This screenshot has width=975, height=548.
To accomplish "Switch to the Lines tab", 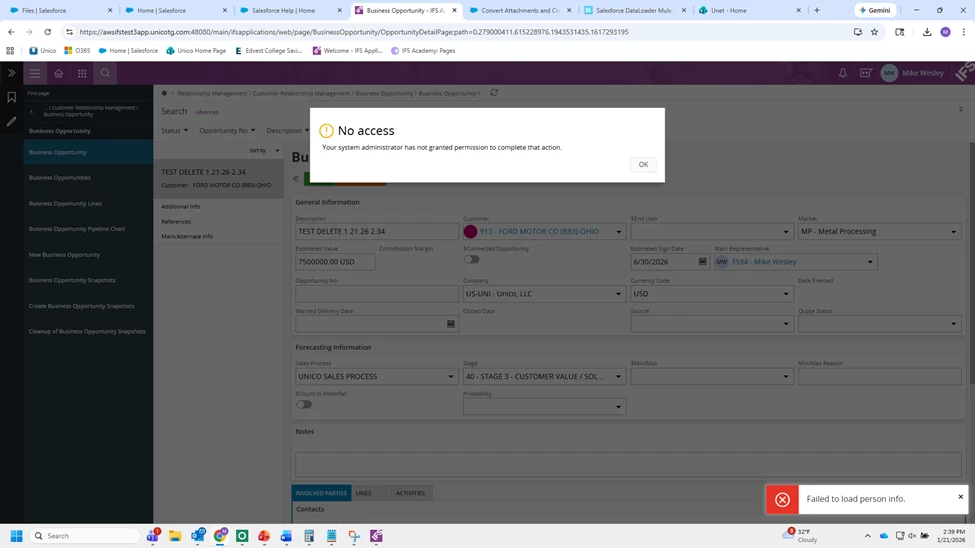I will point(363,493).
